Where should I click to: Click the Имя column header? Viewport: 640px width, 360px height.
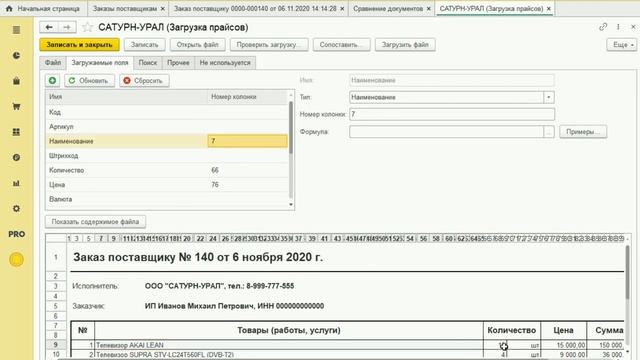(127, 97)
